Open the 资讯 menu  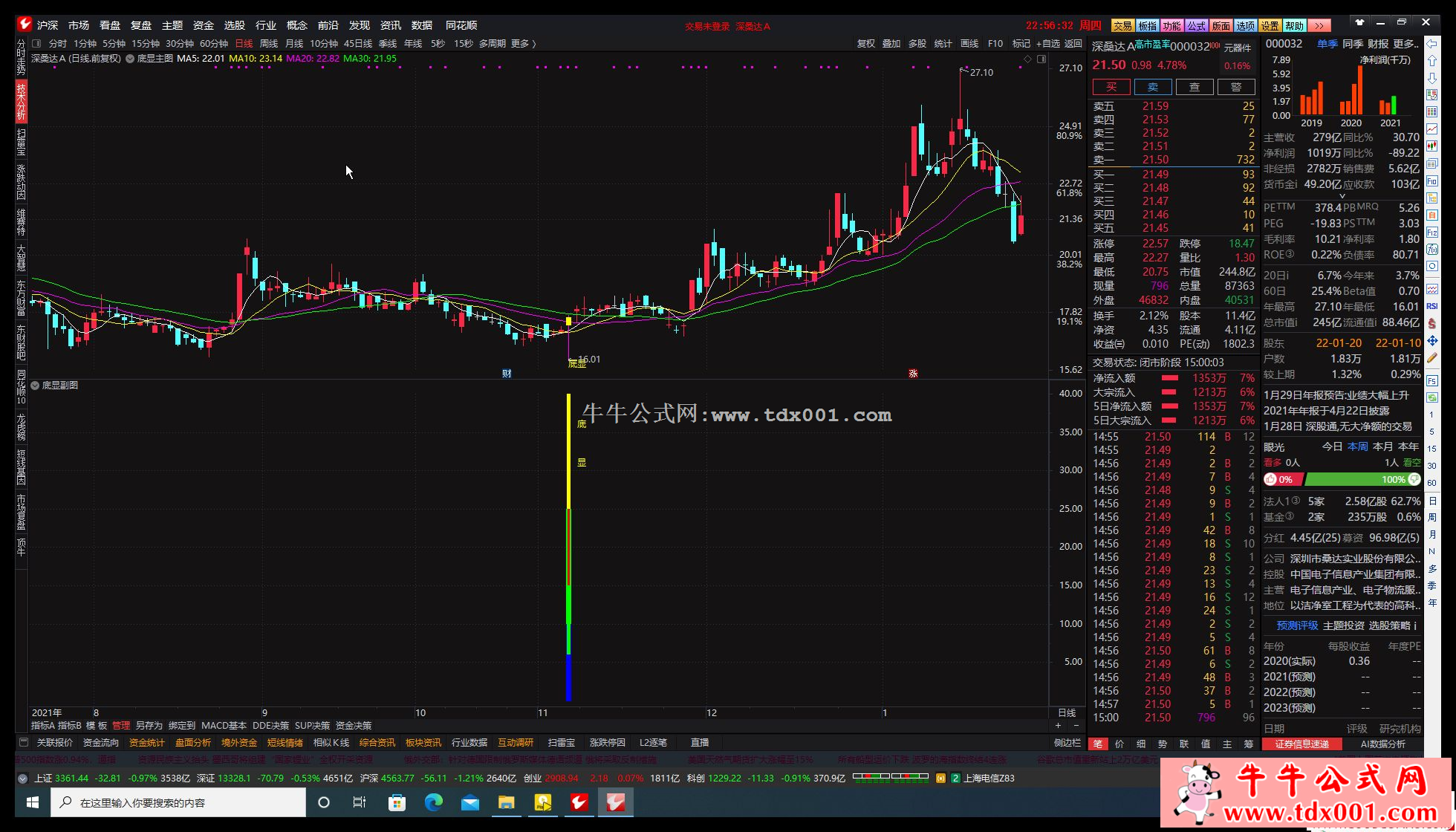click(390, 25)
